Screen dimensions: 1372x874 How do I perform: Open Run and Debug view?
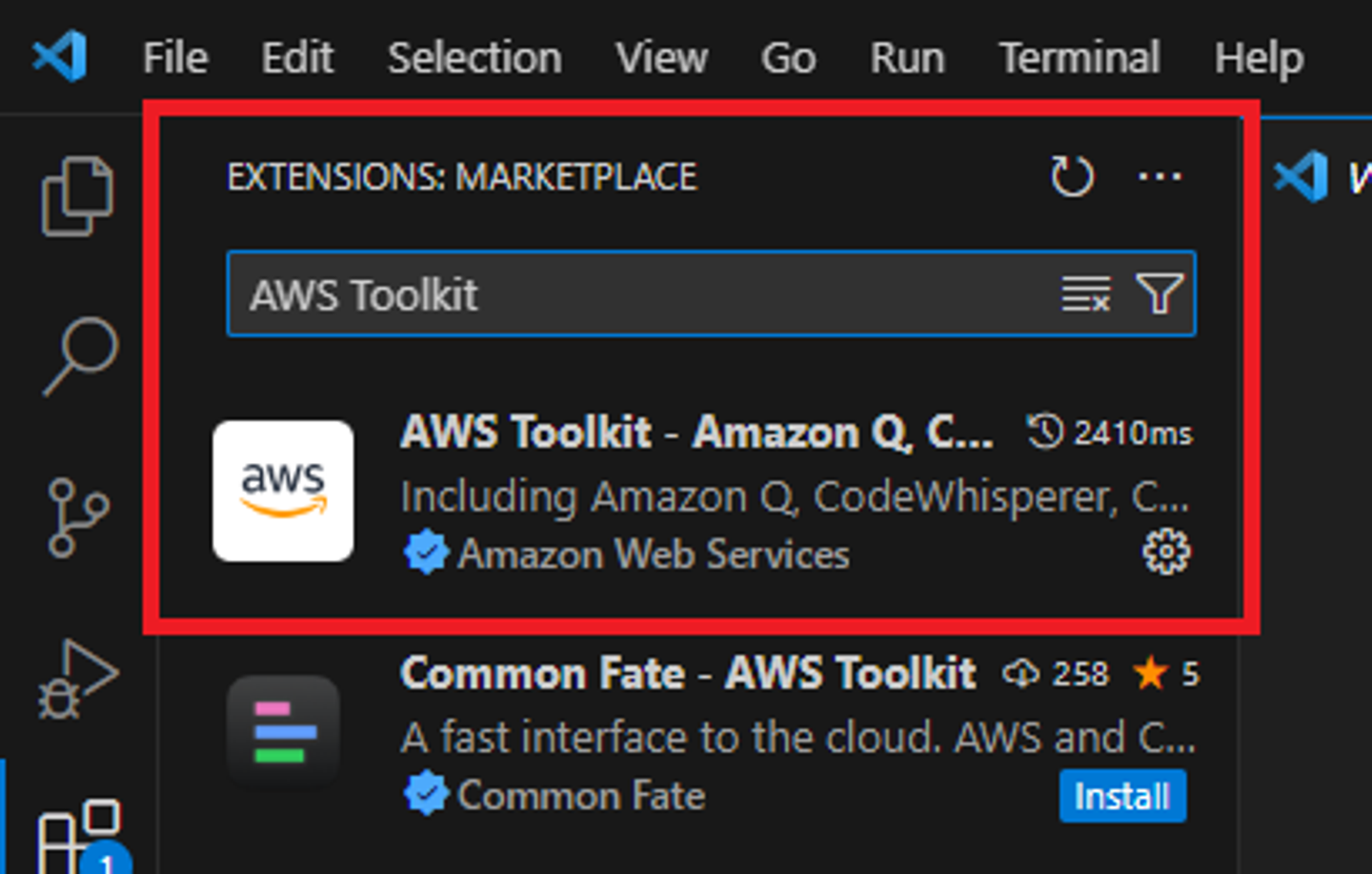pos(77,679)
